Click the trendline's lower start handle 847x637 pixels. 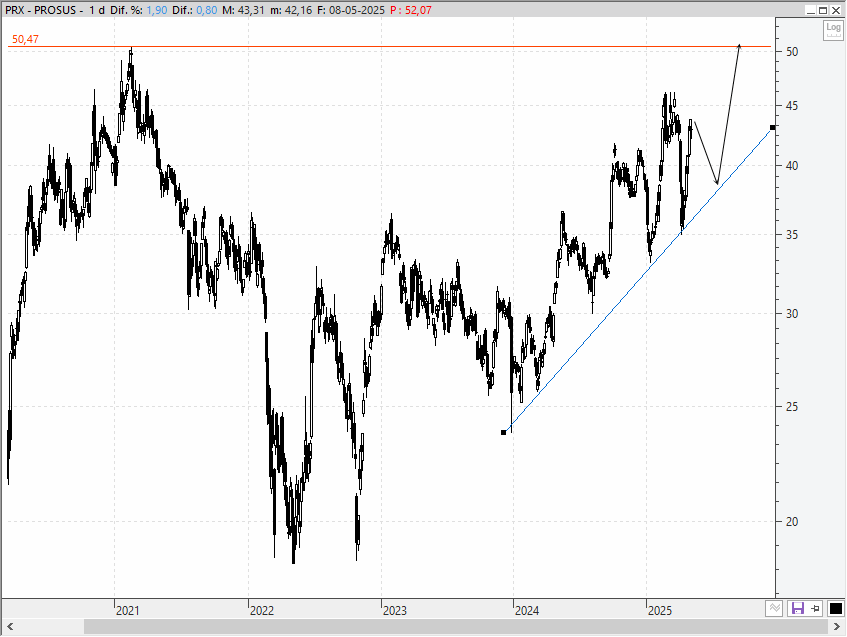coord(503,432)
